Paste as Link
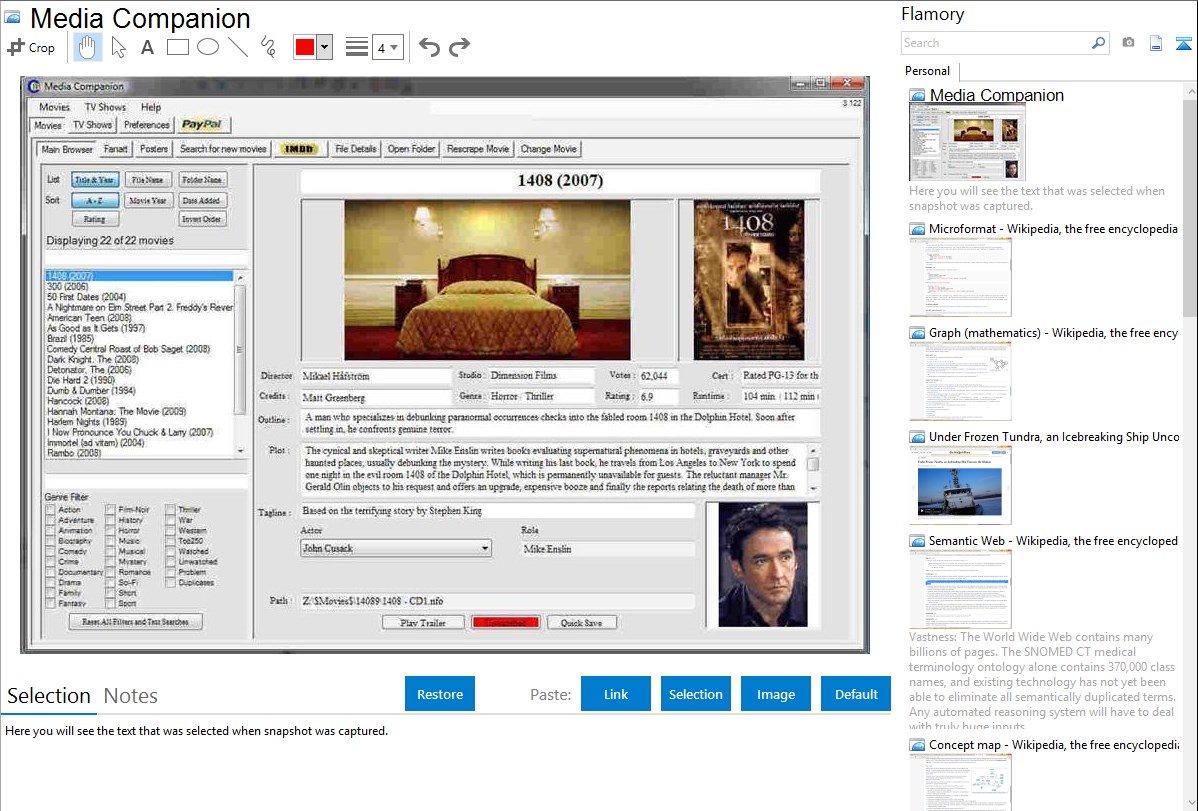This screenshot has height=811, width=1198. click(x=616, y=694)
